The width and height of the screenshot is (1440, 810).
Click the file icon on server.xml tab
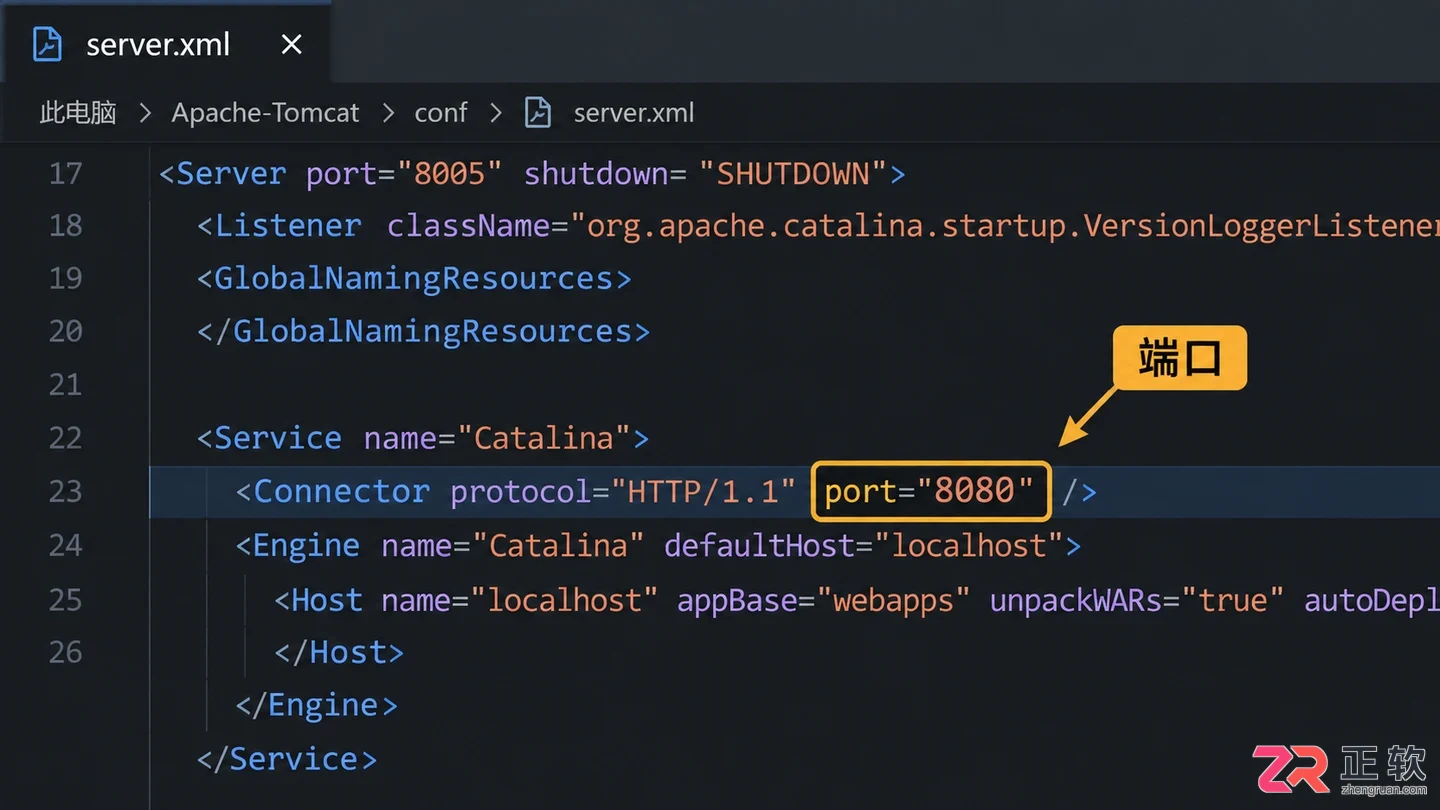coord(47,44)
